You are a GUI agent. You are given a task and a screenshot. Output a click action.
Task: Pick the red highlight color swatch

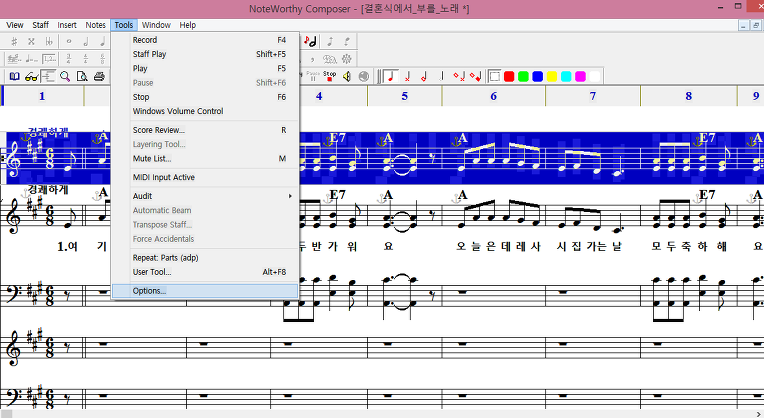coord(509,76)
